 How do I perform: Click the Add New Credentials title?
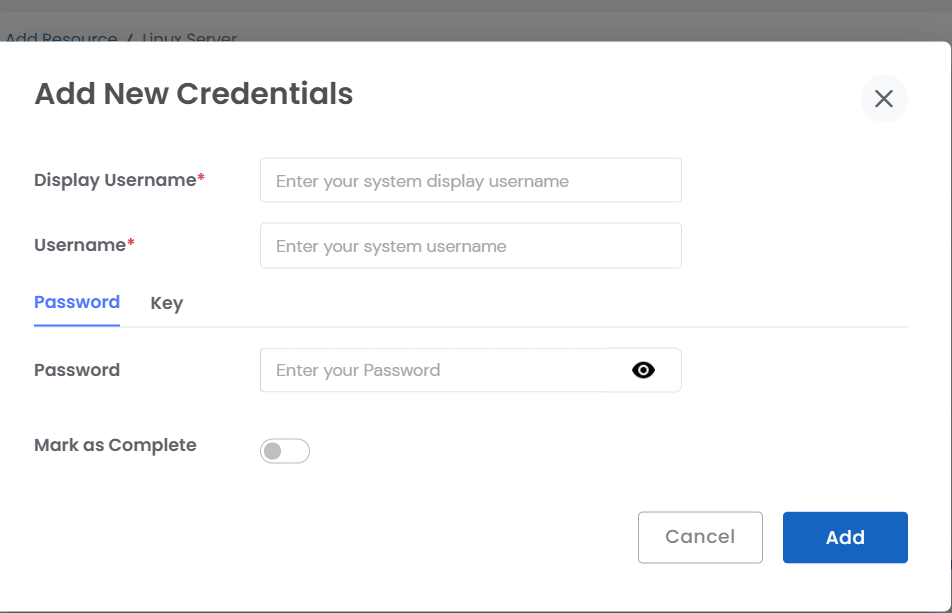tap(194, 93)
